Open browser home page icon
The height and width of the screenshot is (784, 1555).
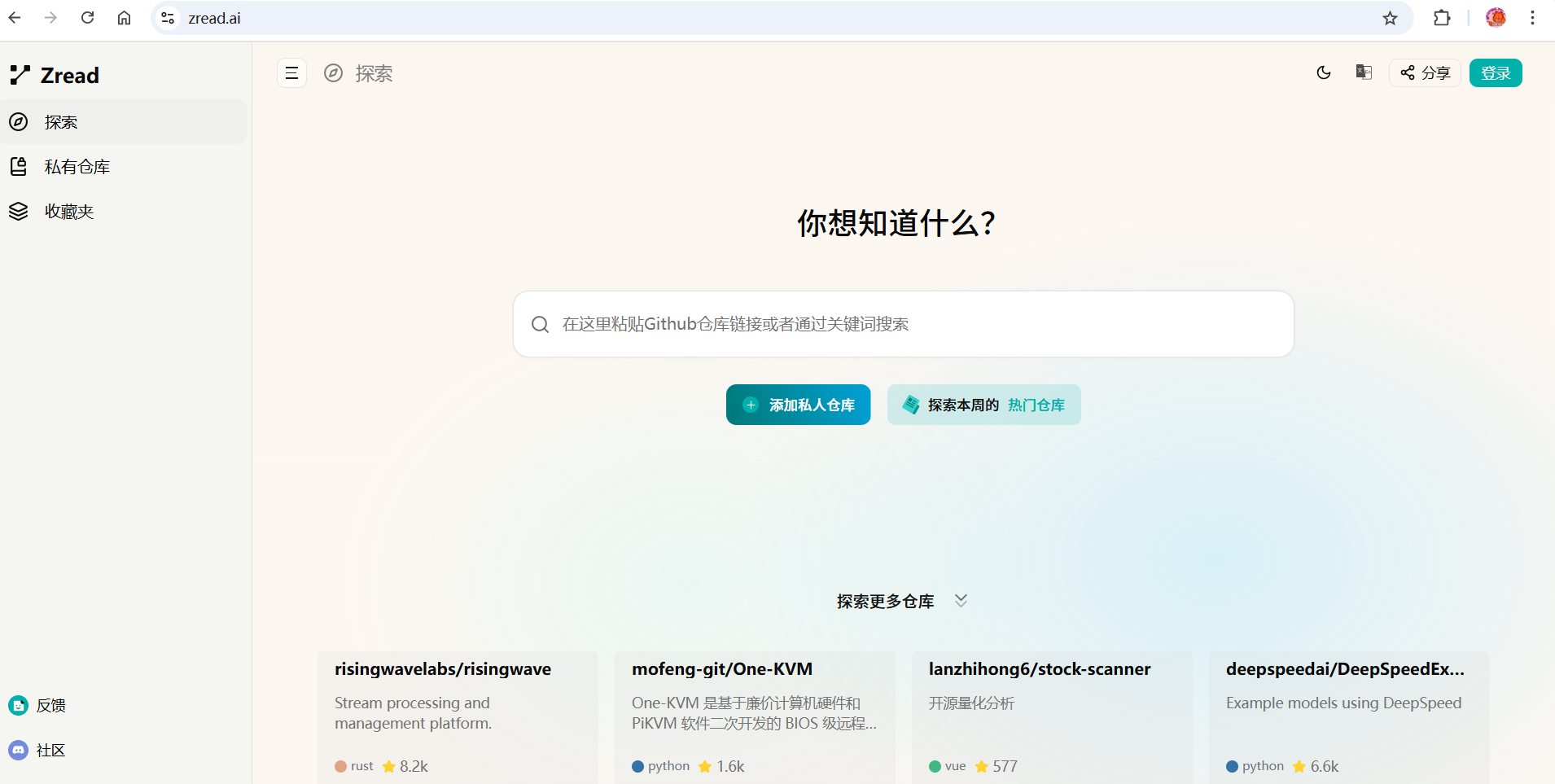point(124,18)
